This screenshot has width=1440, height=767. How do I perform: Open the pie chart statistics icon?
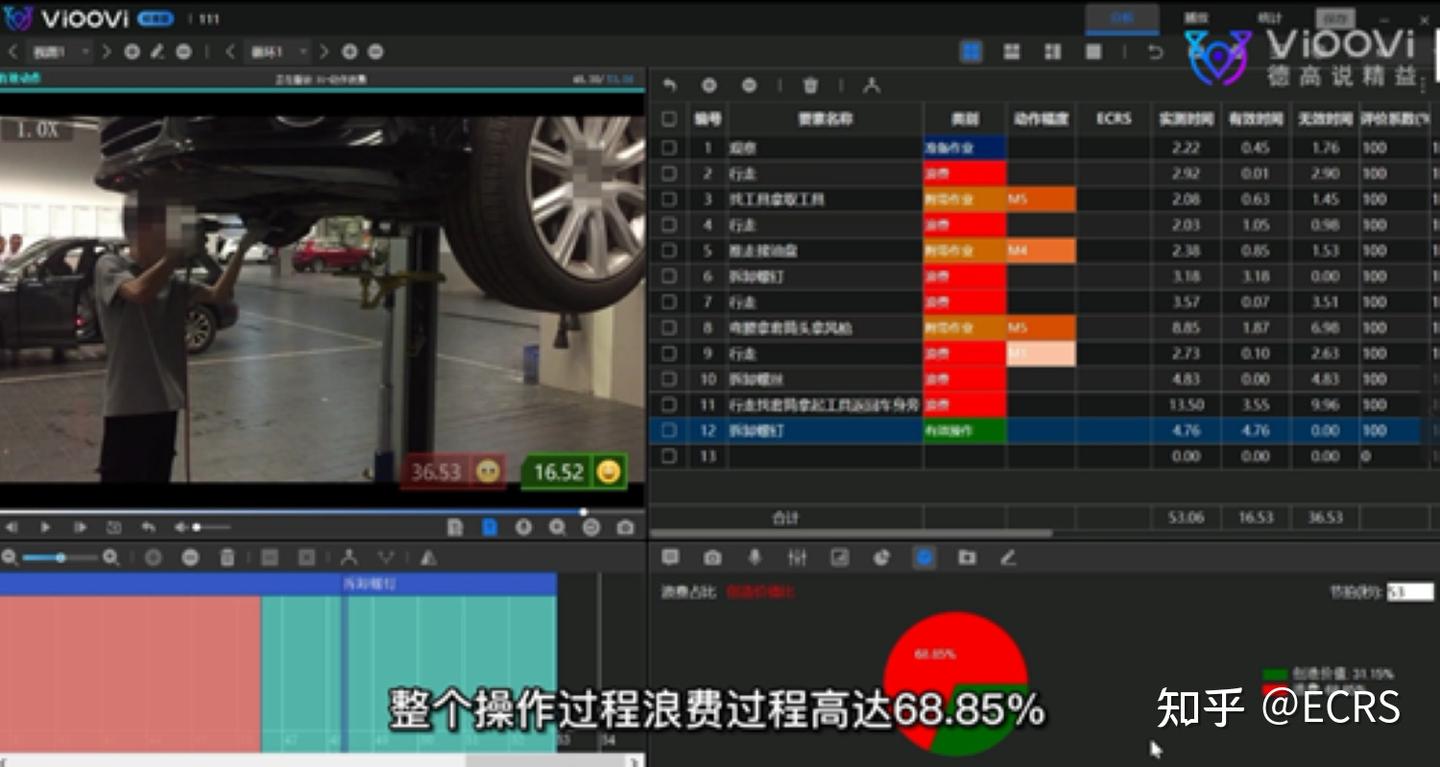point(881,558)
